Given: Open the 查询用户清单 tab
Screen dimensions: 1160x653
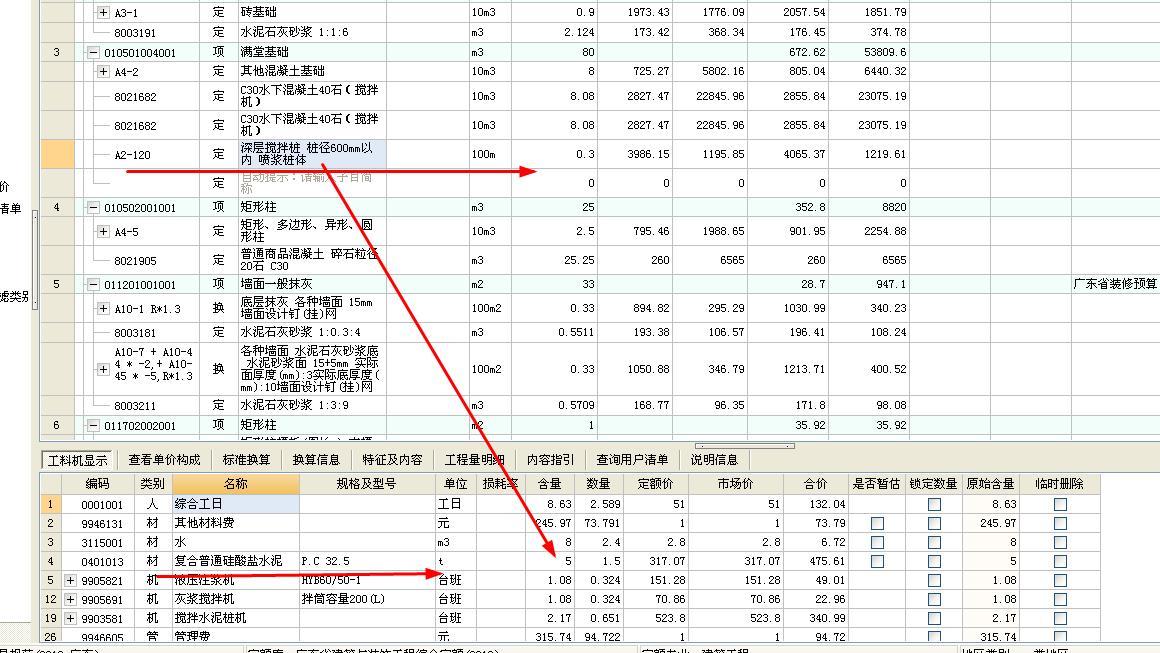Looking at the screenshot, I should click(633, 460).
